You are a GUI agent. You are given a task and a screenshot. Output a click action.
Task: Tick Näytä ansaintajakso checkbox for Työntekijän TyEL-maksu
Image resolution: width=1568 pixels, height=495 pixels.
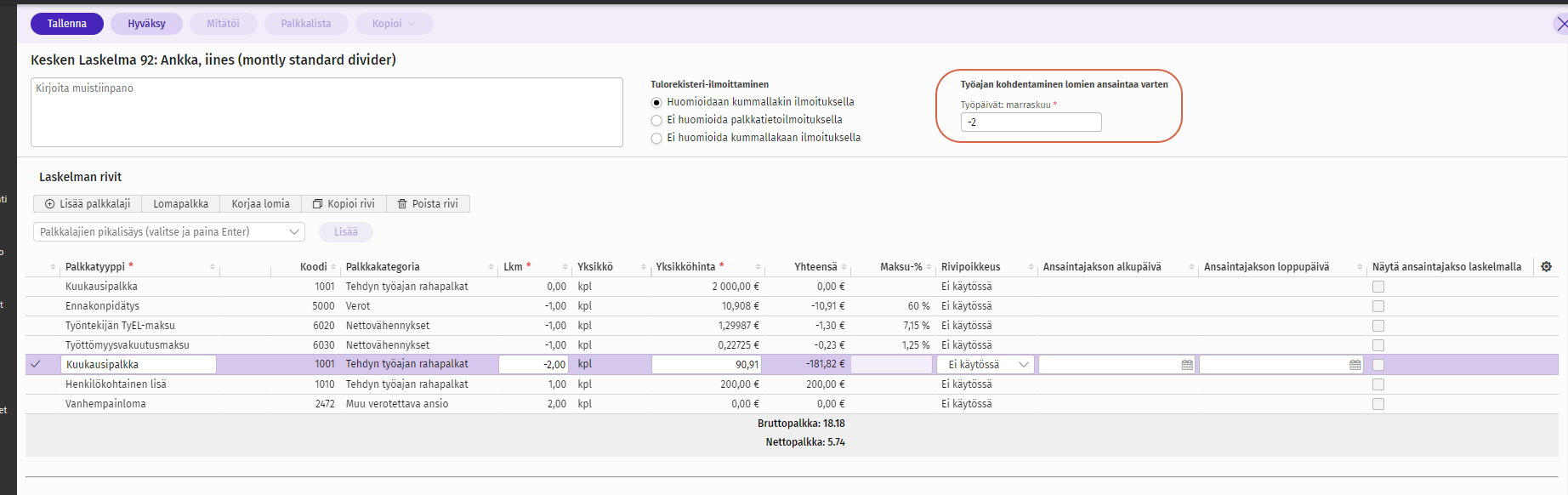click(x=1378, y=326)
